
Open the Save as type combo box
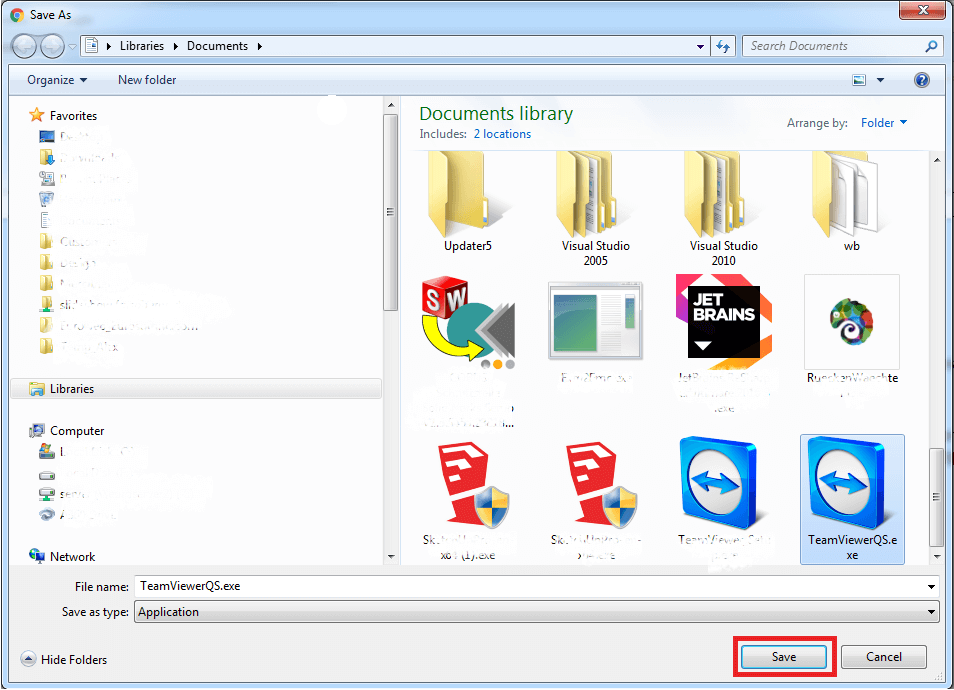536,612
